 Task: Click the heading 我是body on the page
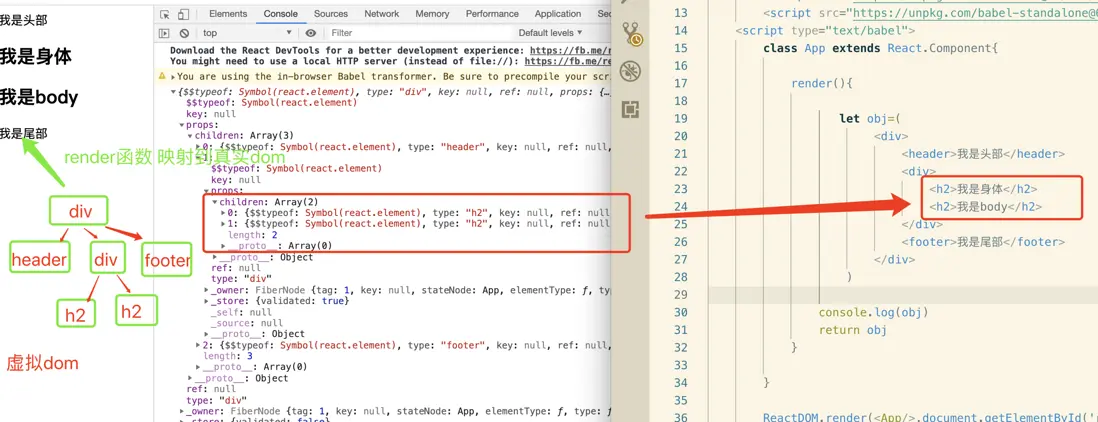(39, 97)
